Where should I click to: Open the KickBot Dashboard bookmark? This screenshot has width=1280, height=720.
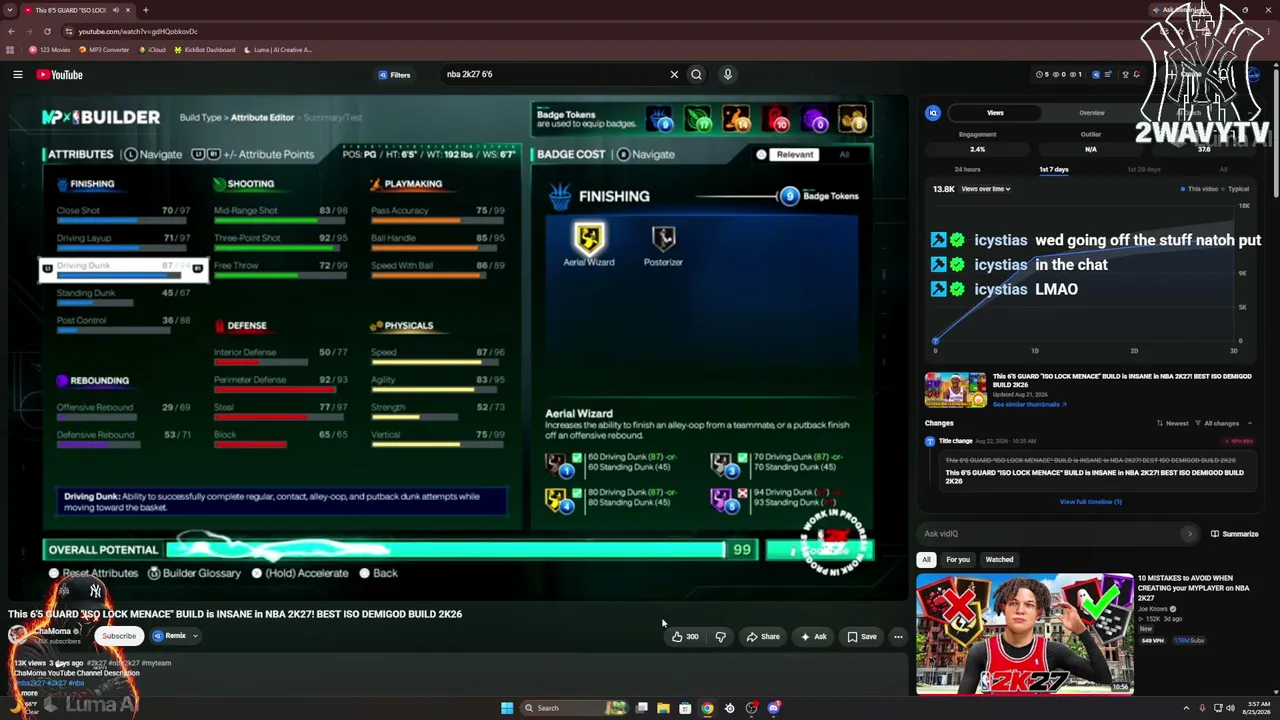point(205,49)
